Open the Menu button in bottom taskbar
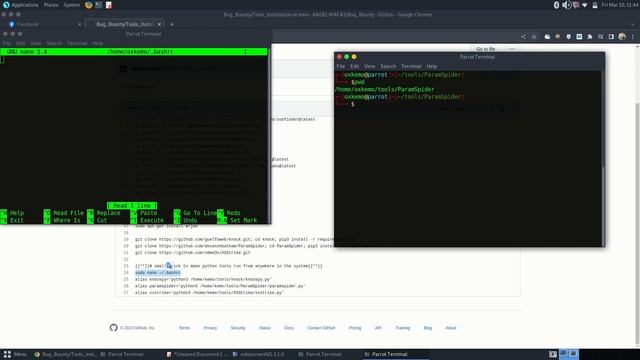Image resolution: width=640 pixels, height=360 pixels. pos(15,354)
